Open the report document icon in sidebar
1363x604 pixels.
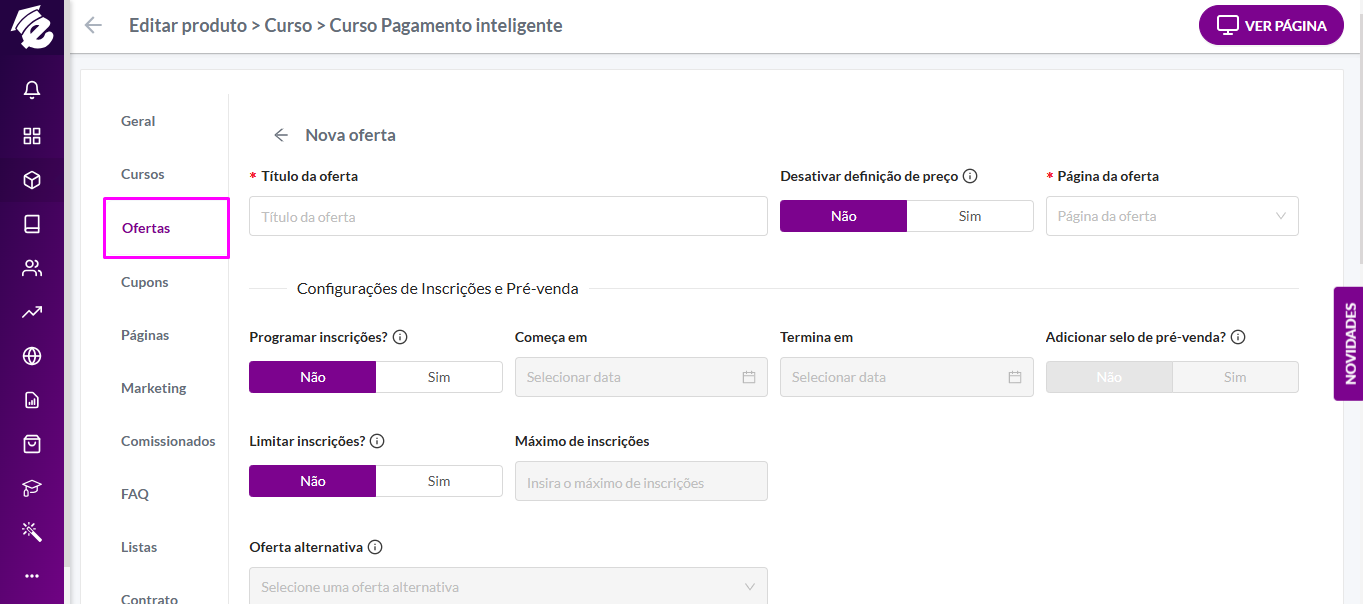[x=32, y=400]
